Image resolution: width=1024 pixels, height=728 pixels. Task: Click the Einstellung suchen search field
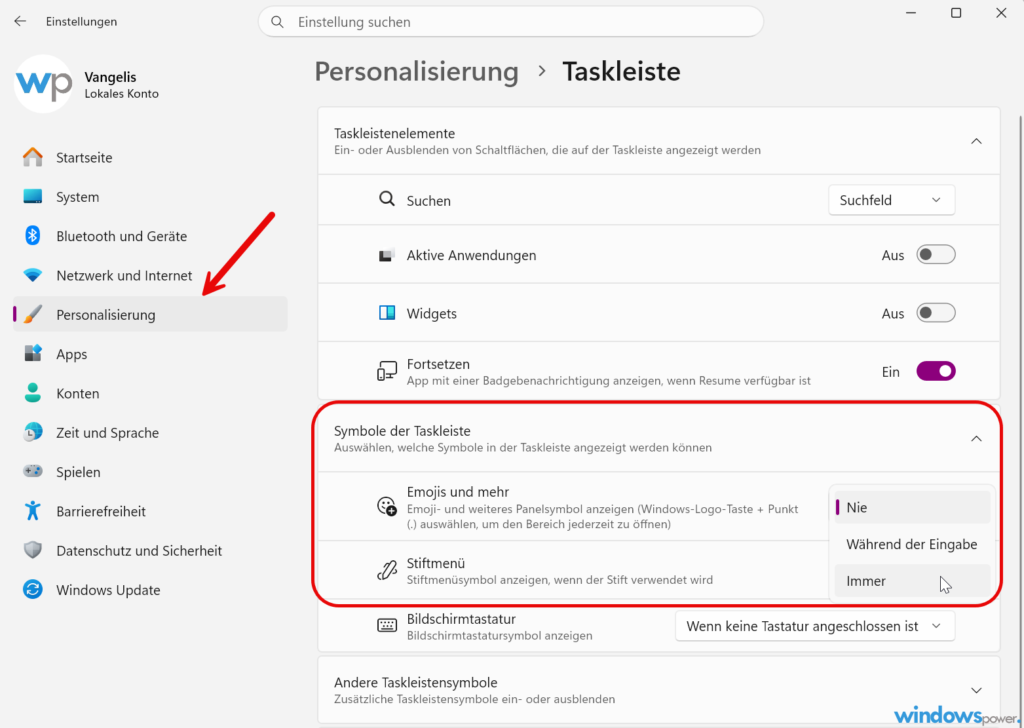tap(511, 22)
